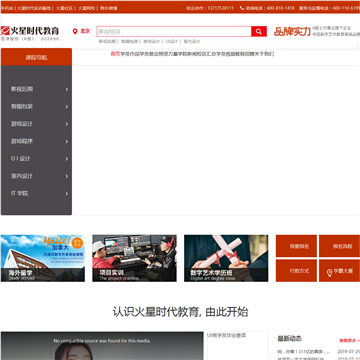
Task: Open the UI班学员毕业 image card
Action: [238, 346]
